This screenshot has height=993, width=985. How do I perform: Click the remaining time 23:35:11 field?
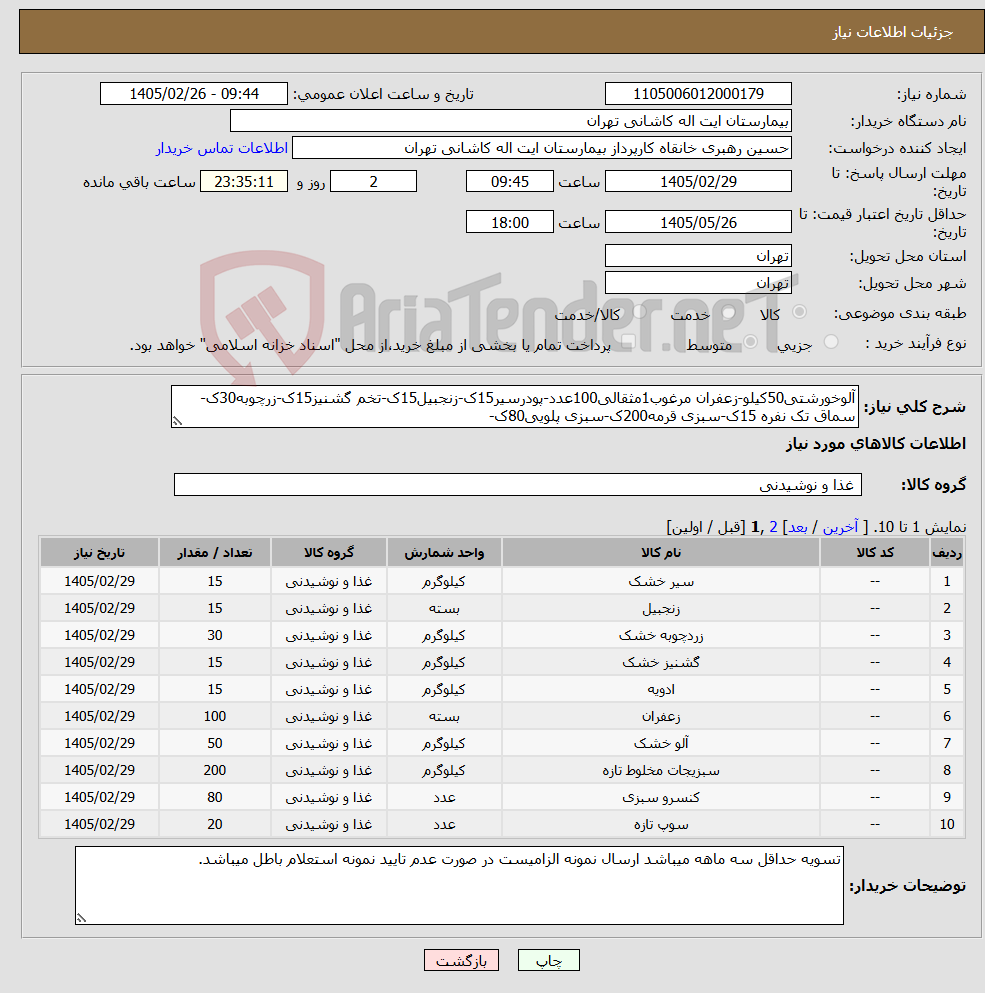(244, 181)
